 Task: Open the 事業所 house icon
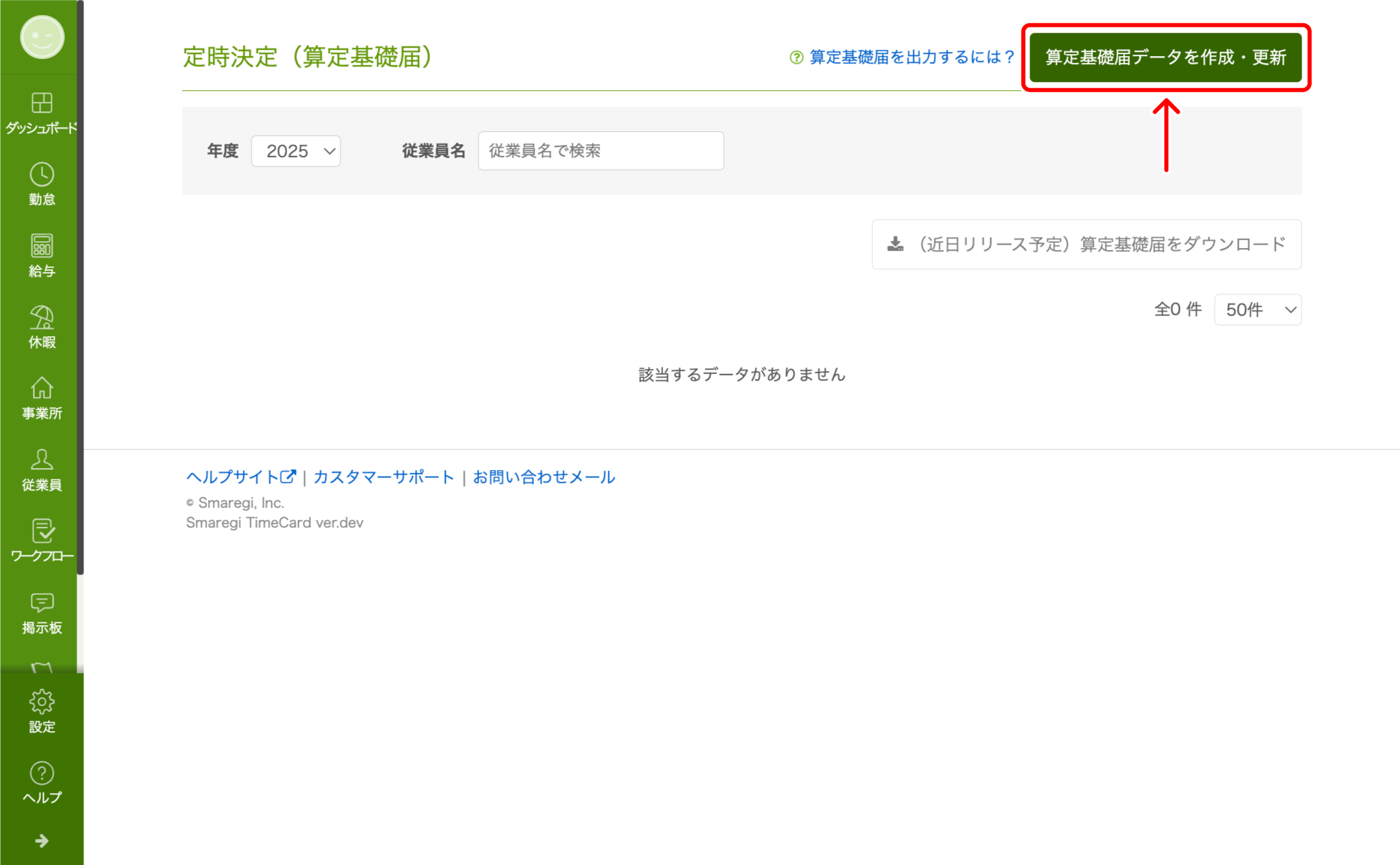(42, 388)
